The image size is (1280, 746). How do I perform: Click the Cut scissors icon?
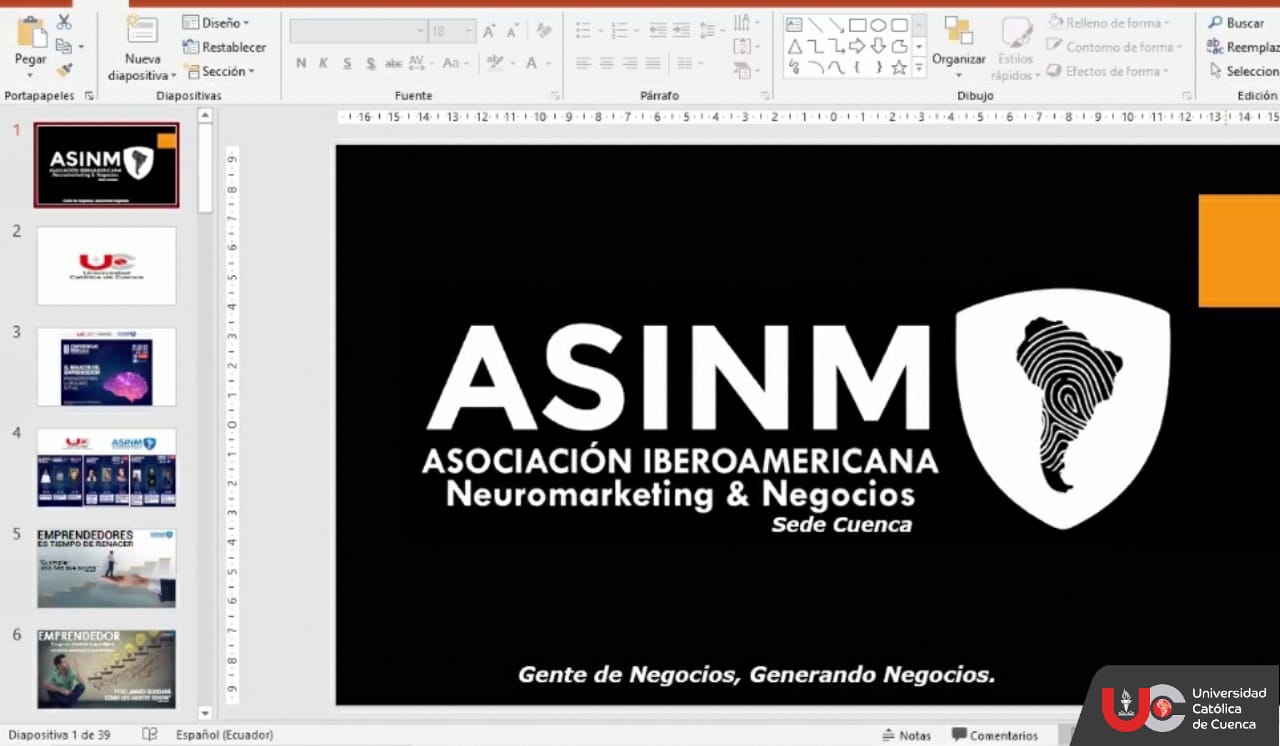click(64, 22)
